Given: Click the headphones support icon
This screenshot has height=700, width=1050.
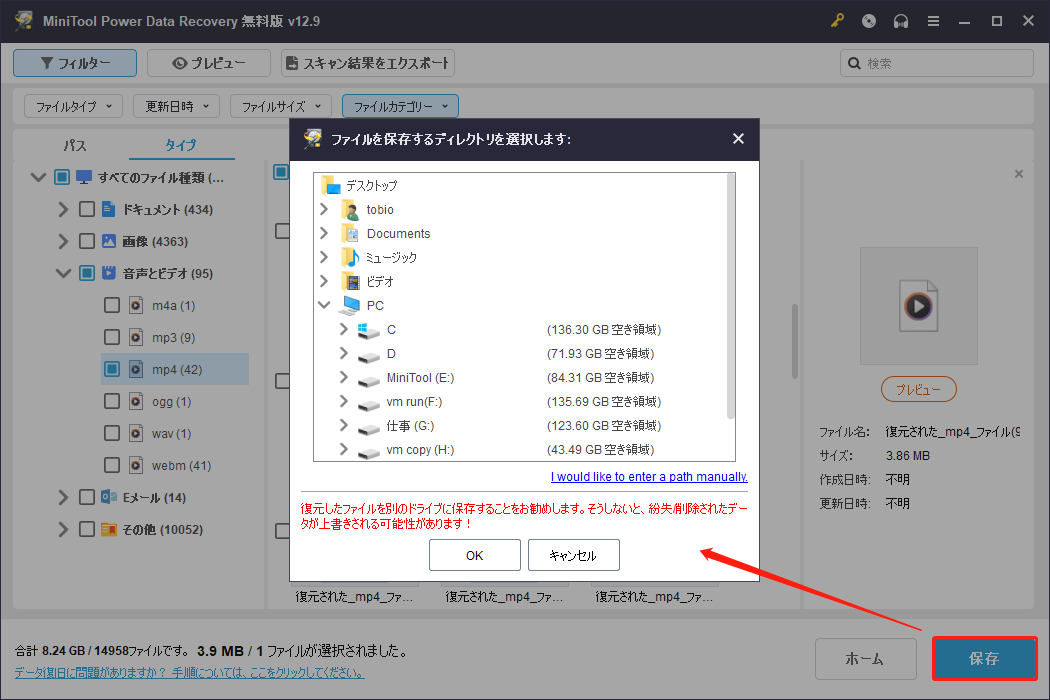Looking at the screenshot, I should pyautogui.click(x=901, y=21).
